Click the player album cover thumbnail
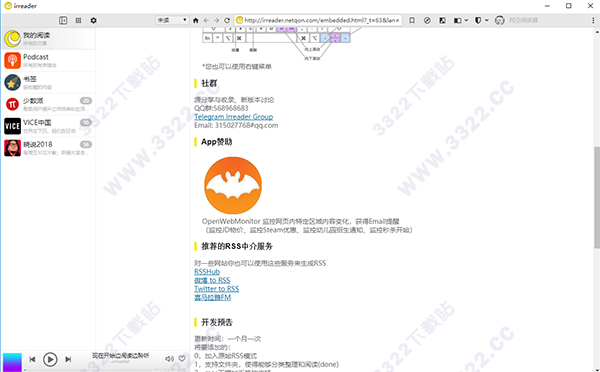Viewport: 600px width, 372px height. click(12, 362)
